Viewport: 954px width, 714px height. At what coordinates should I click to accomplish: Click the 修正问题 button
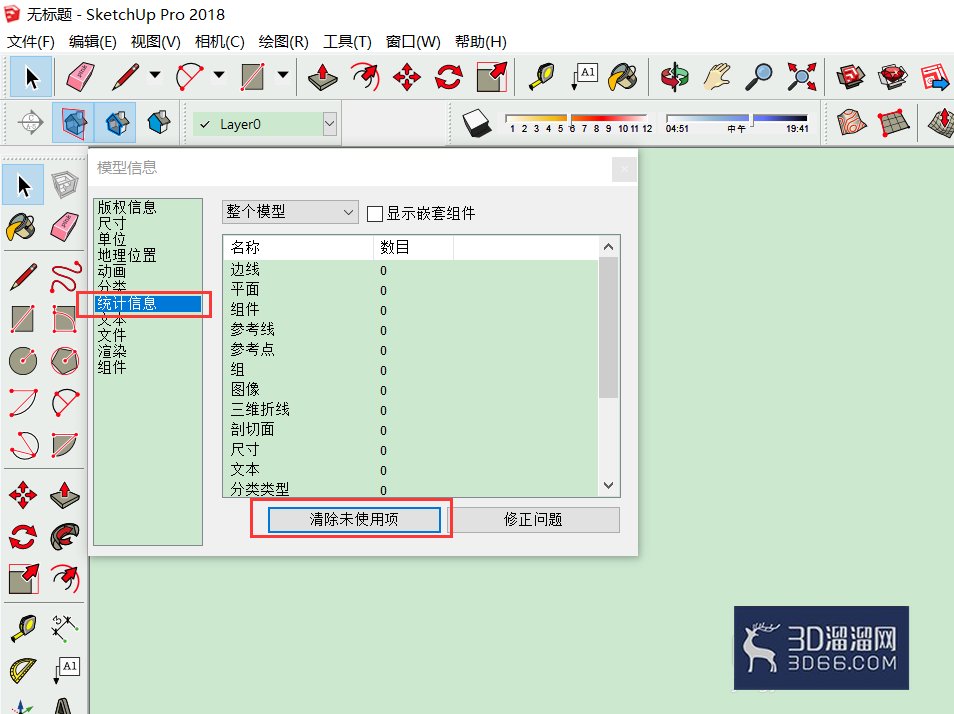534,519
